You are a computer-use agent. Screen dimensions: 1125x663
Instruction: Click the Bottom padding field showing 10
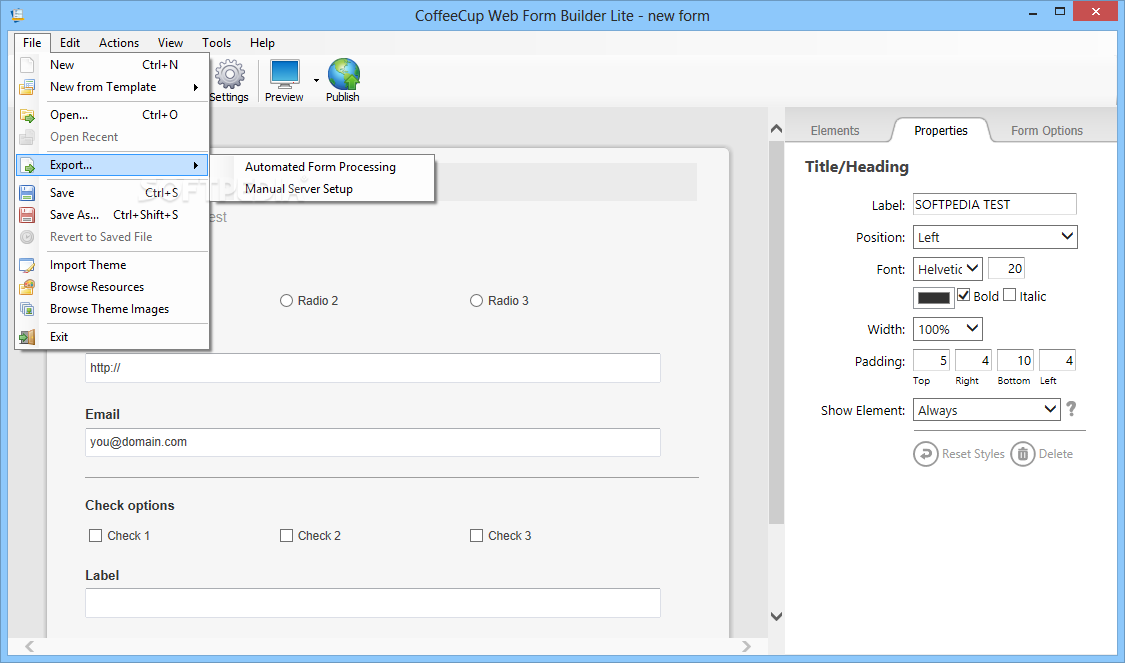pyautogui.click(x=1015, y=360)
